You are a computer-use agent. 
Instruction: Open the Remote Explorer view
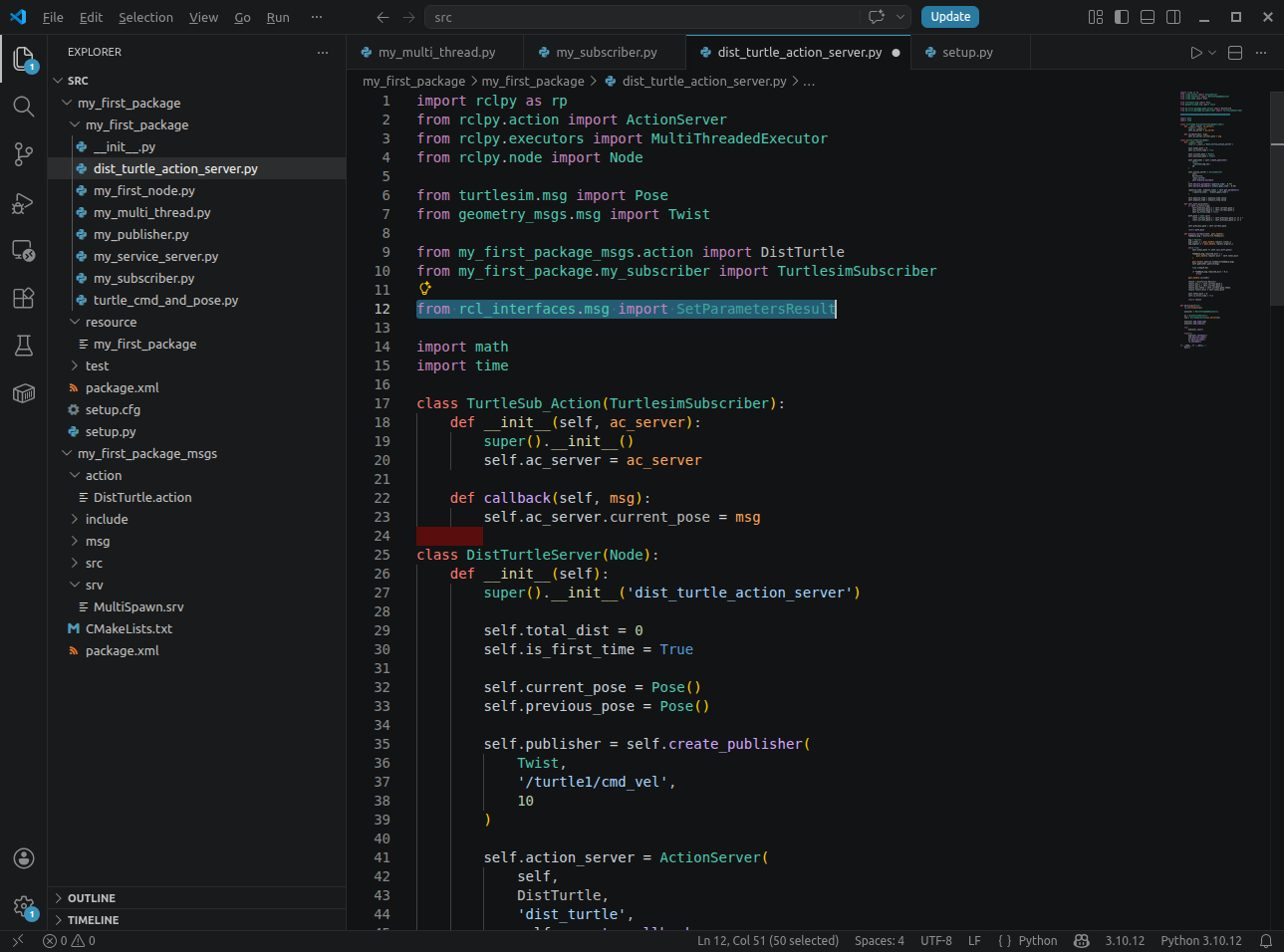tap(24, 250)
